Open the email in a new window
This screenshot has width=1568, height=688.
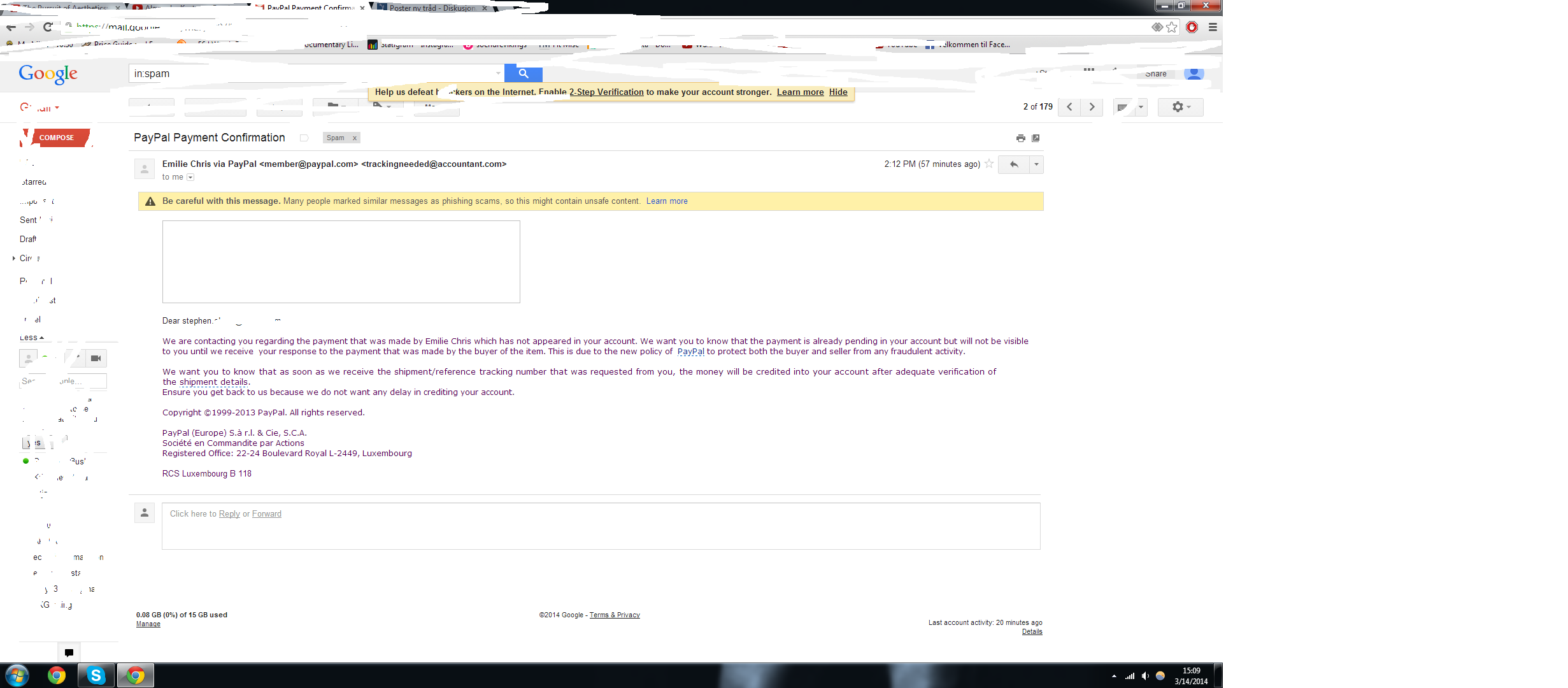pyautogui.click(x=1036, y=138)
